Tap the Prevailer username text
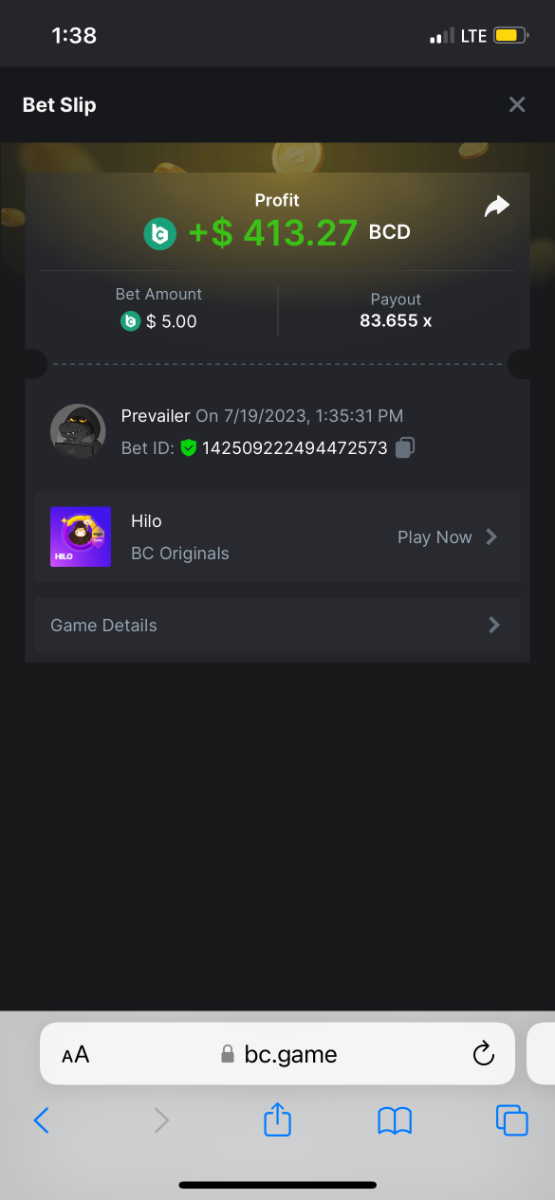555x1200 pixels. coord(156,416)
